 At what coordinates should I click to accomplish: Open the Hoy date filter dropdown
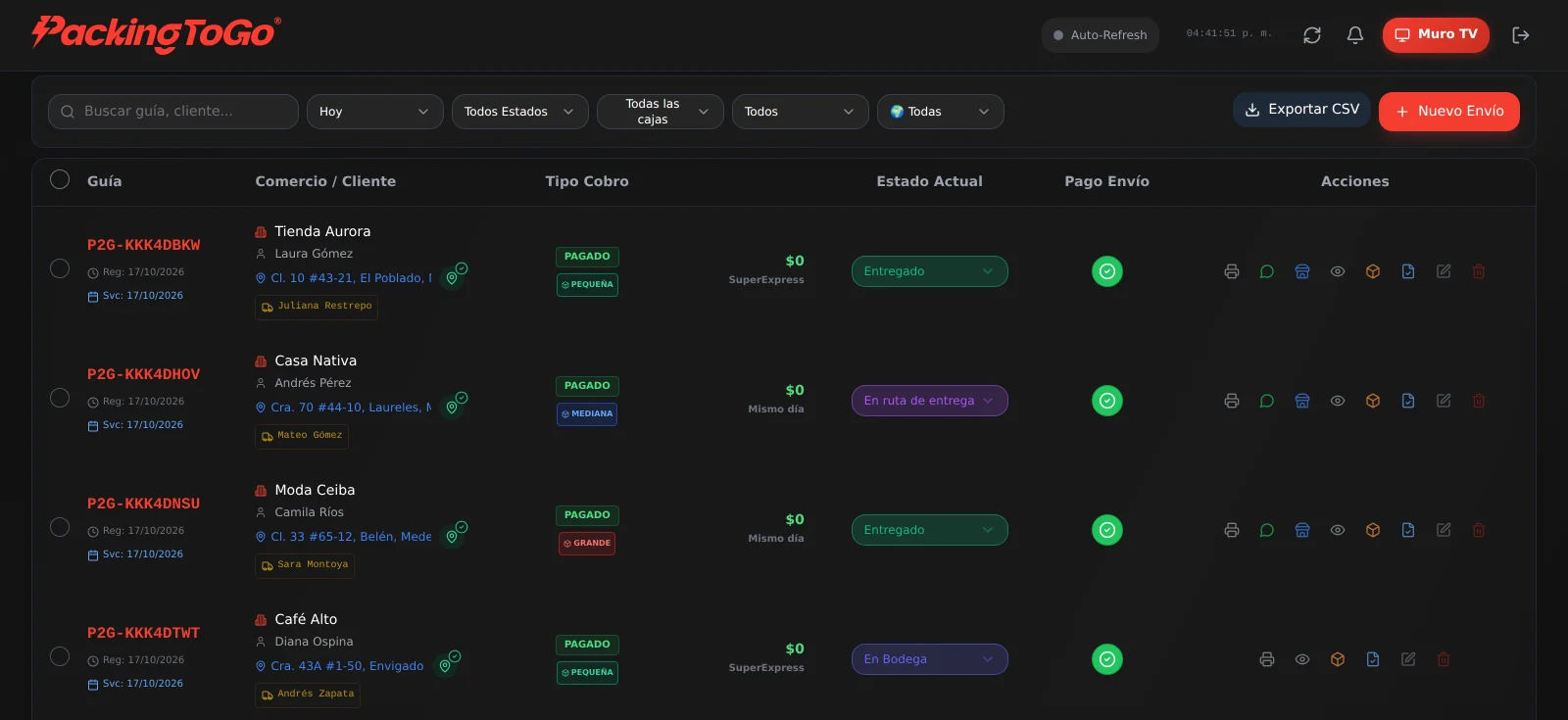tap(375, 112)
